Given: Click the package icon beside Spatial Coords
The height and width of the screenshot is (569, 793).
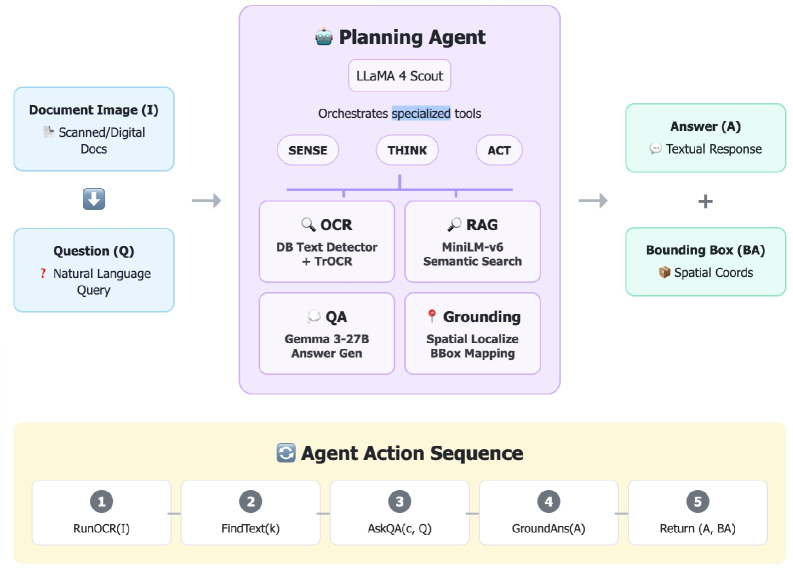Looking at the screenshot, I should point(664,272).
